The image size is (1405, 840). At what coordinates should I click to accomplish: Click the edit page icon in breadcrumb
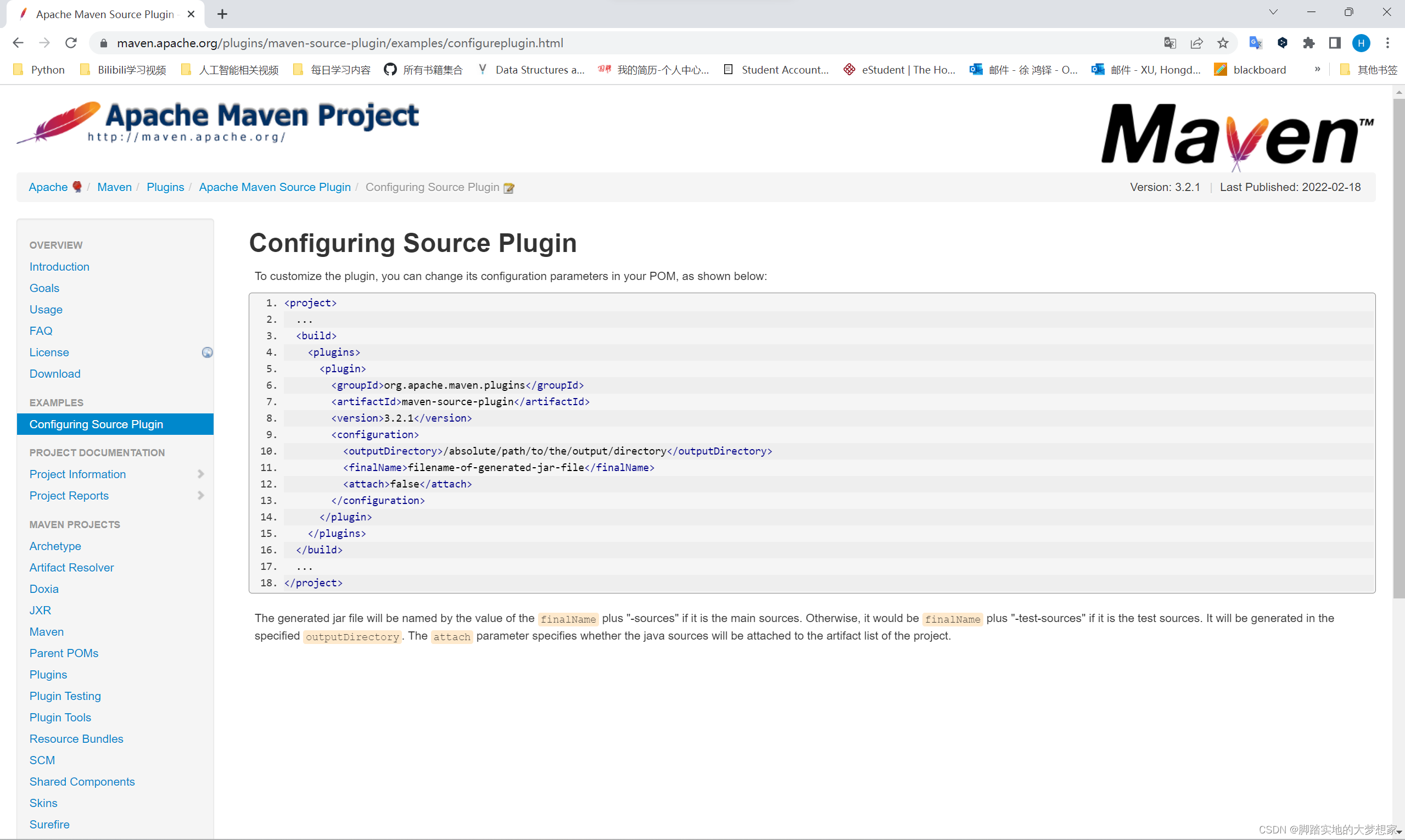[509, 188]
